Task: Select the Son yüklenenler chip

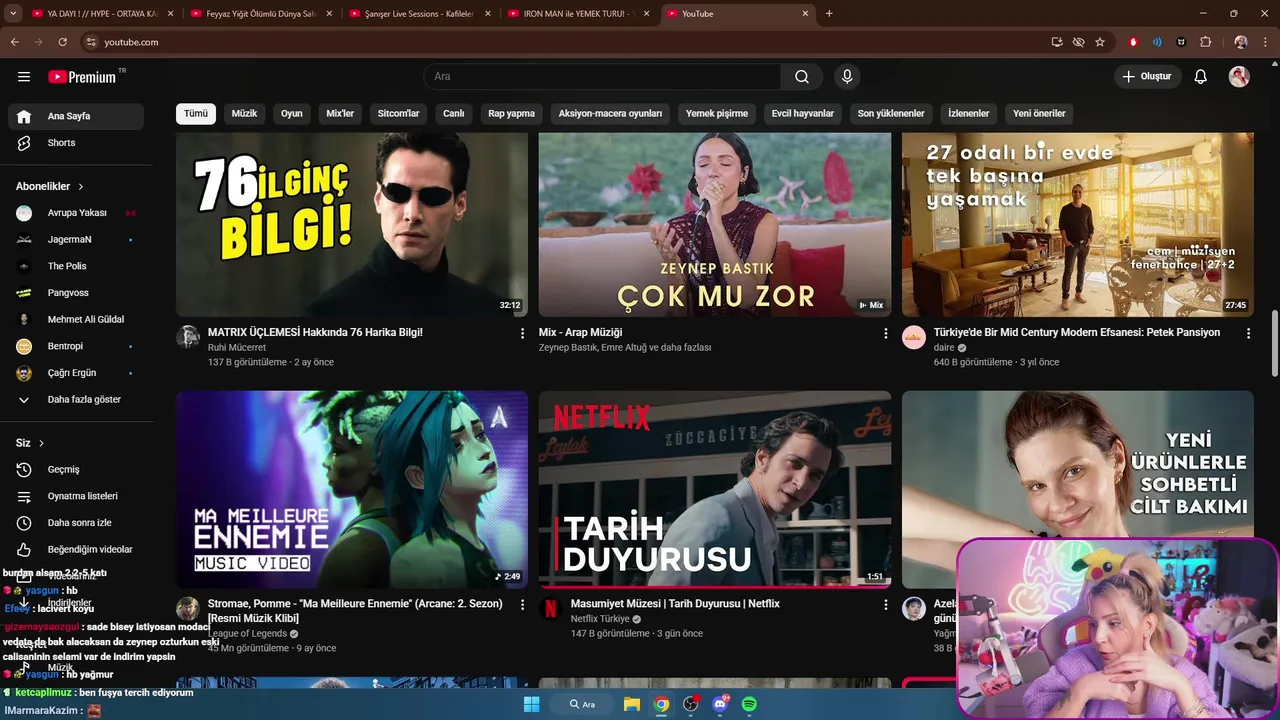Action: 891,113
